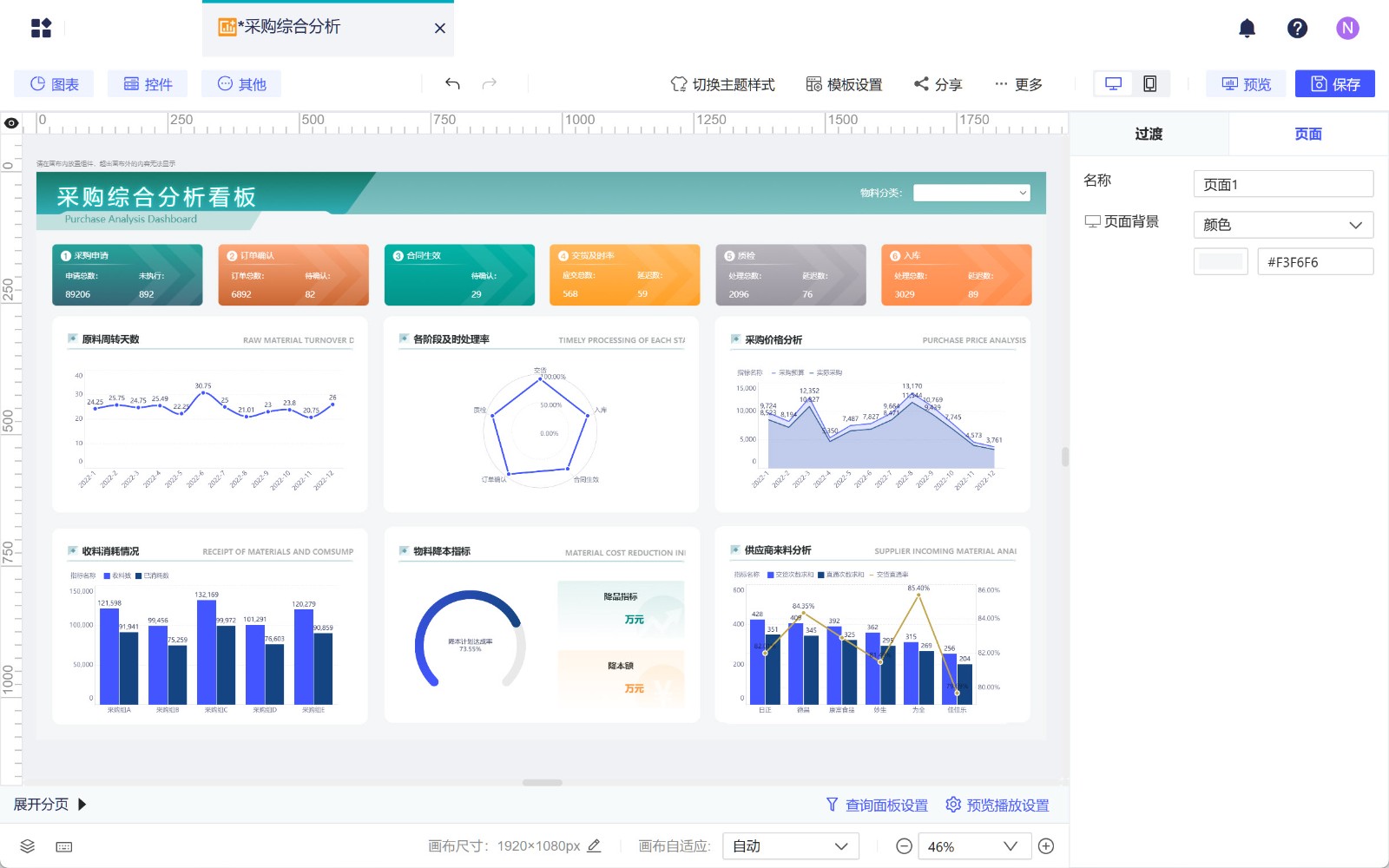Click the undo arrow
The height and width of the screenshot is (868, 1389).
pyautogui.click(x=452, y=83)
